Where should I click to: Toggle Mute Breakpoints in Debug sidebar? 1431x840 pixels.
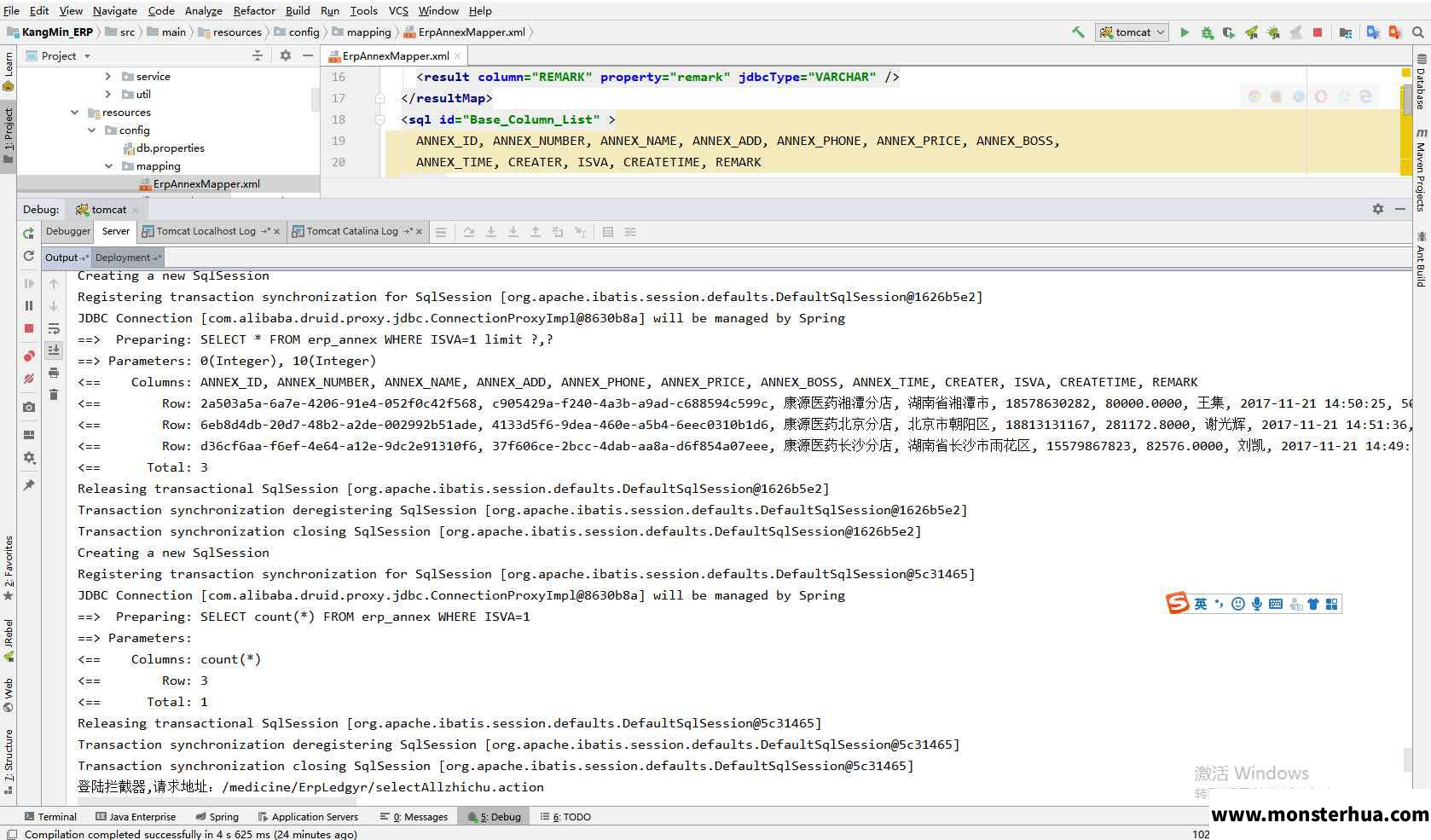[x=28, y=379]
